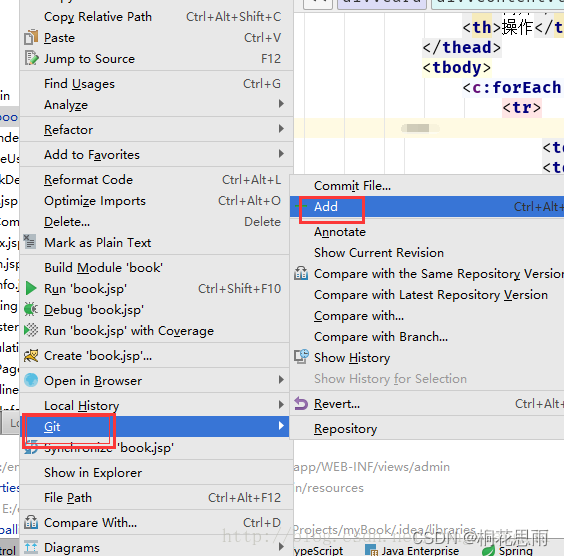Click the Java Enterprise icon in bottom bar
Screen dimensions: 564x556
point(371,550)
